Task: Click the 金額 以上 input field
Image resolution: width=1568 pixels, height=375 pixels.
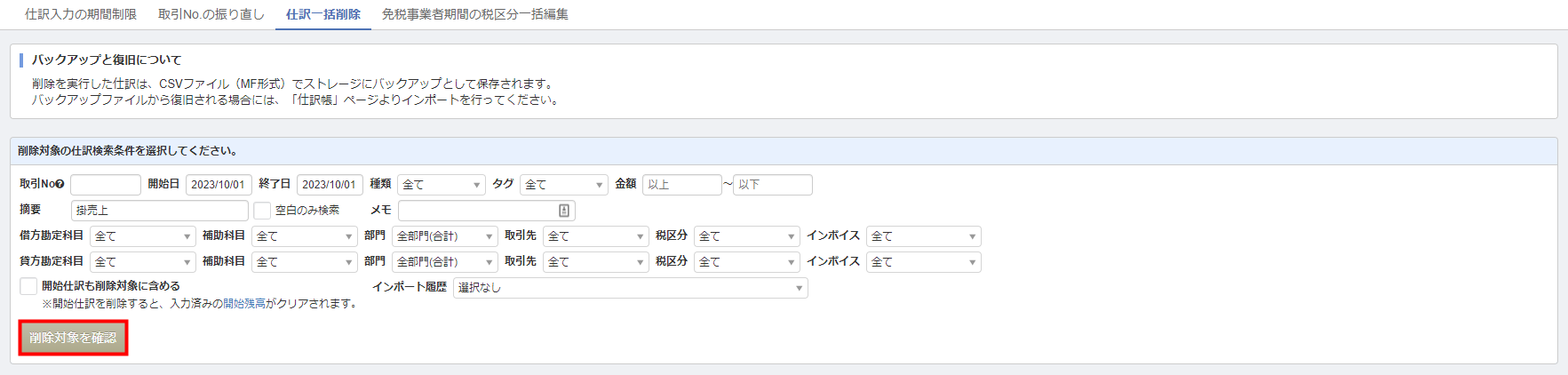Action: click(682, 185)
